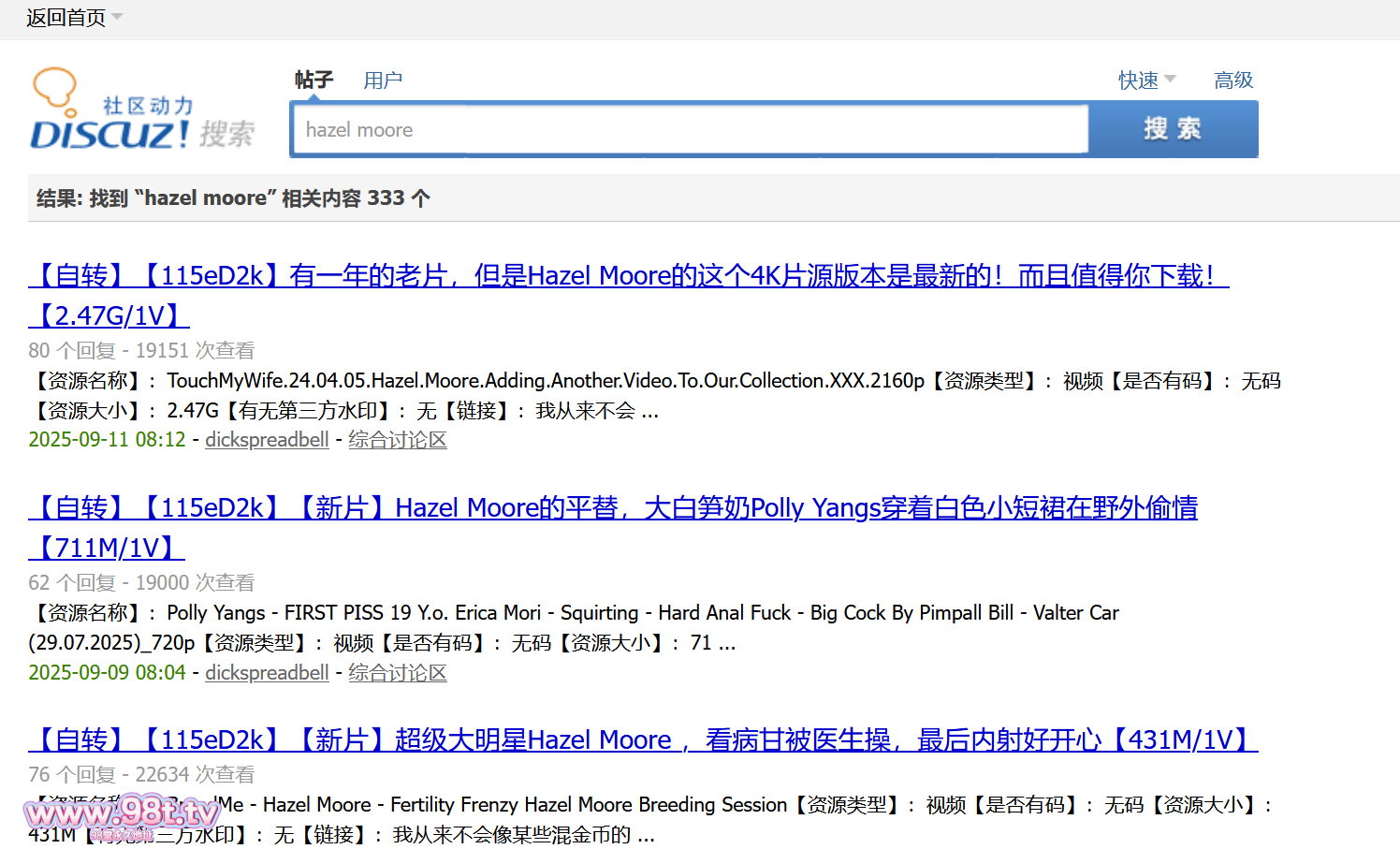The width and height of the screenshot is (1400, 849).
Task: Open the 高级 search link
Action: coord(1233,81)
